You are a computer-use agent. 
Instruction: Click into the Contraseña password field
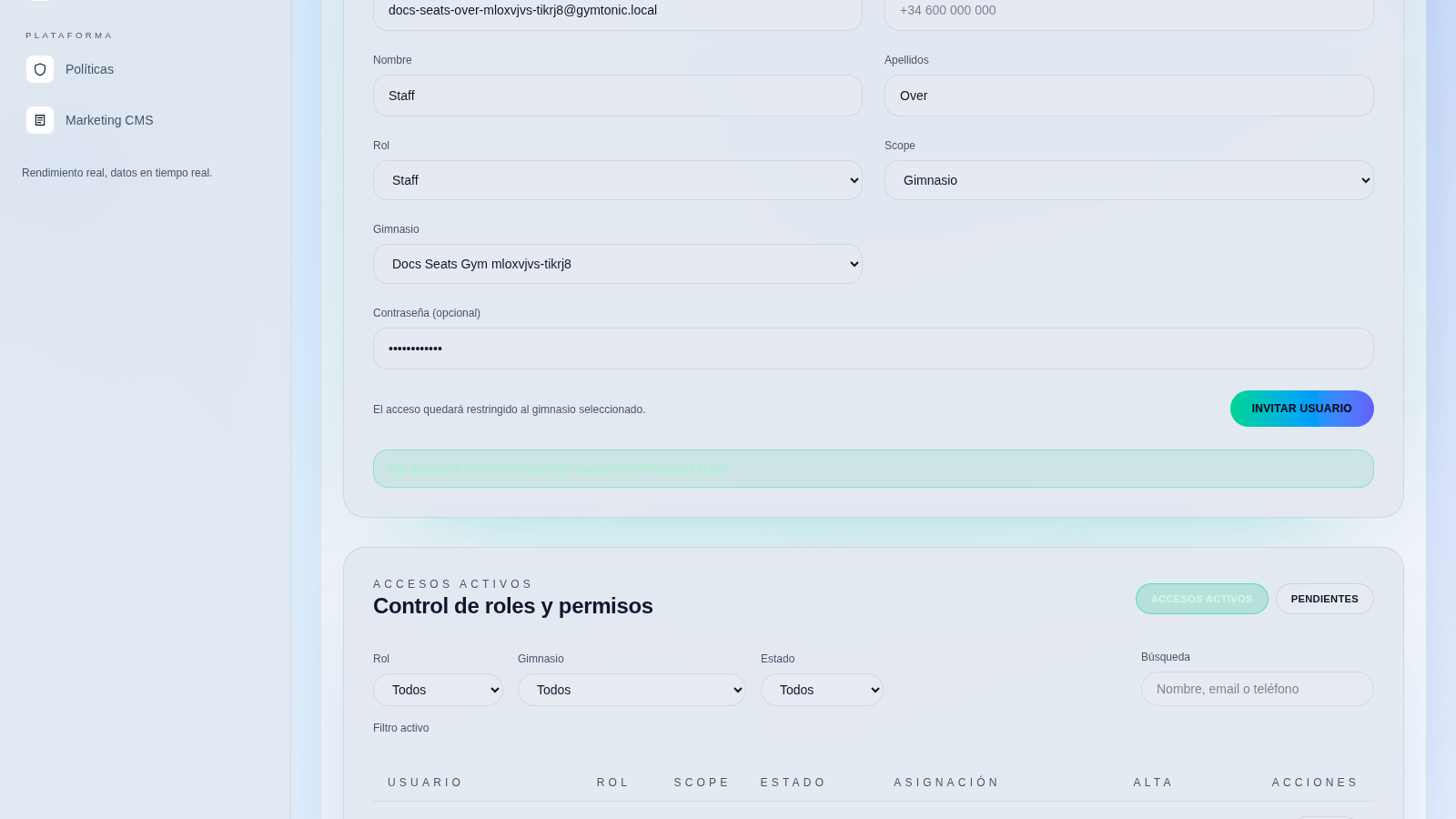(x=873, y=349)
